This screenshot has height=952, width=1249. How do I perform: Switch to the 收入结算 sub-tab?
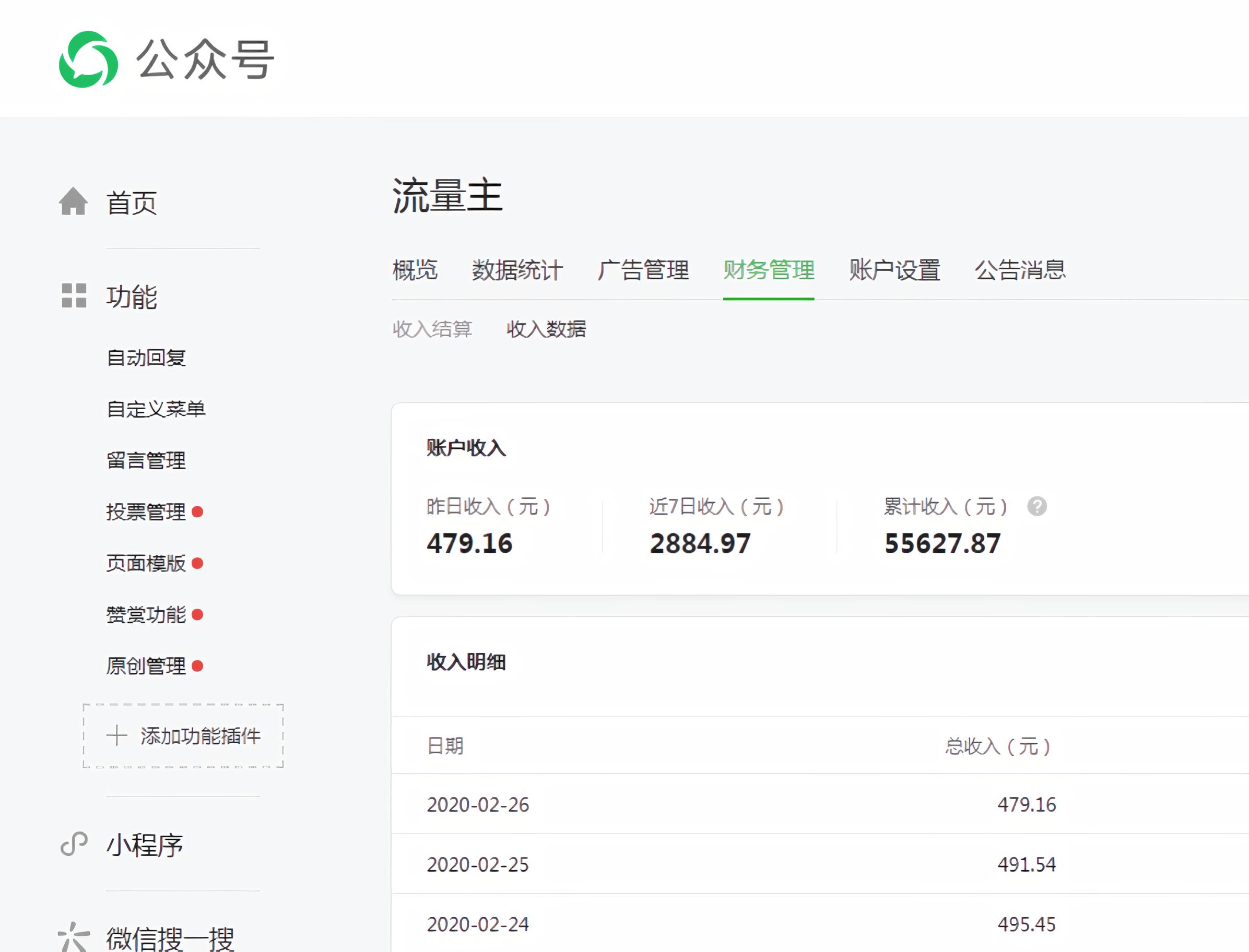point(432,329)
